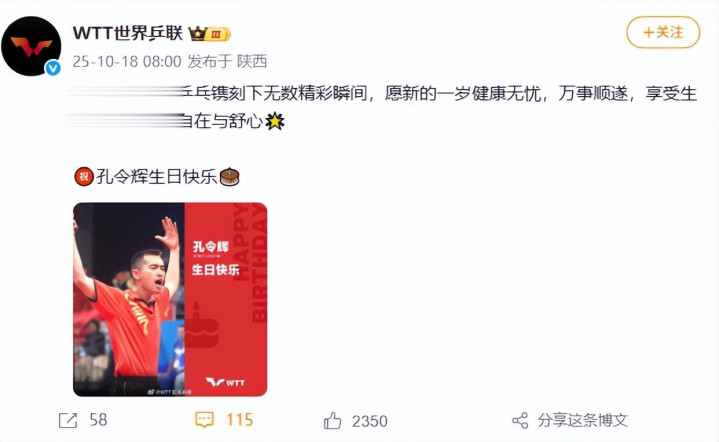Click the post timestamp 25-10-18 08:00

pyautogui.click(x=127, y=61)
